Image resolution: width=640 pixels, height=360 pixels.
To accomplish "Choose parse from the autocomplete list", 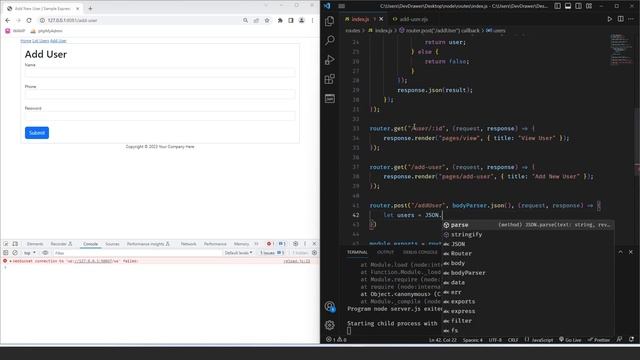I will click(528, 225).
